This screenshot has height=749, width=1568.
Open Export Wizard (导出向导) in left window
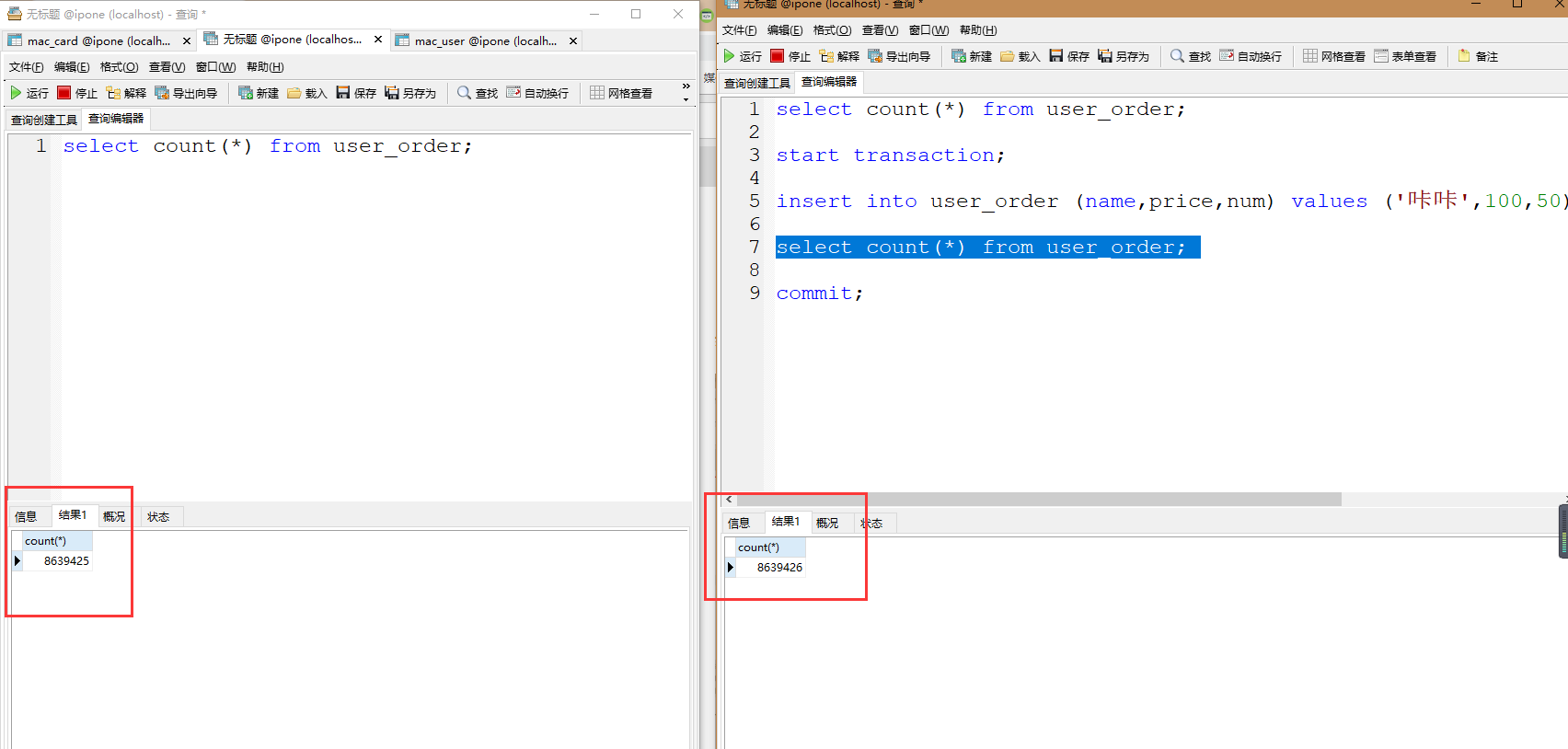[187, 93]
